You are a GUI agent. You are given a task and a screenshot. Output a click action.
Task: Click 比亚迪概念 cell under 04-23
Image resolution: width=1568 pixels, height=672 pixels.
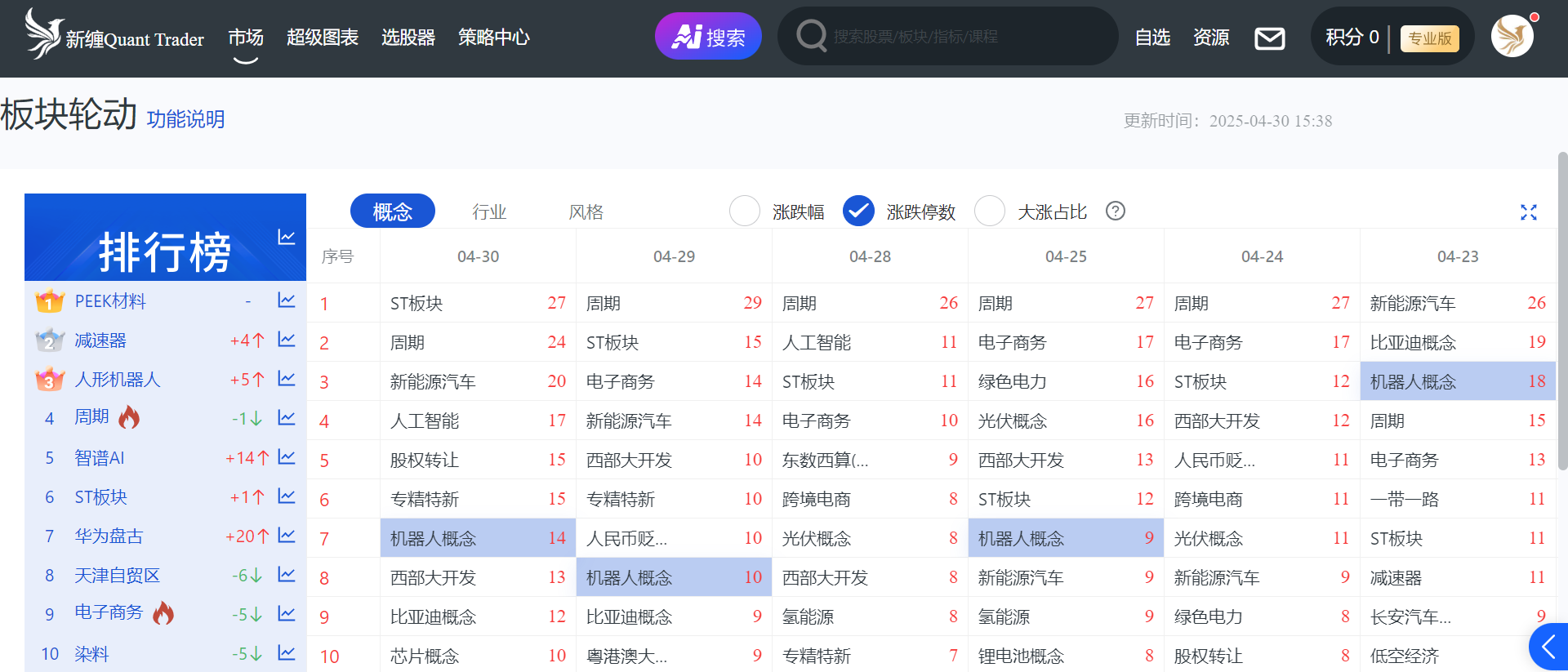pos(1458,342)
